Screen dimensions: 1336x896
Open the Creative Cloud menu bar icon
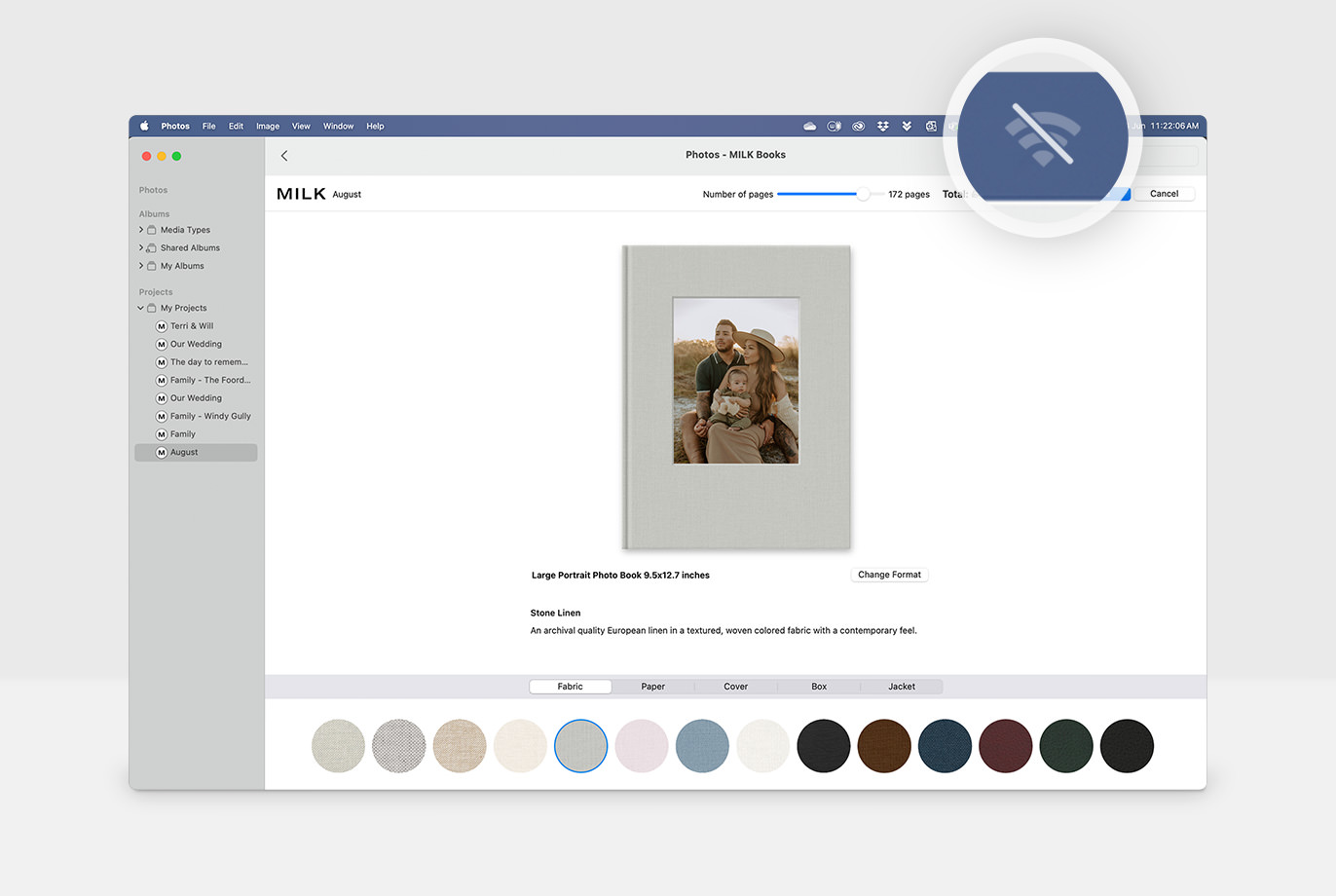pos(858,126)
